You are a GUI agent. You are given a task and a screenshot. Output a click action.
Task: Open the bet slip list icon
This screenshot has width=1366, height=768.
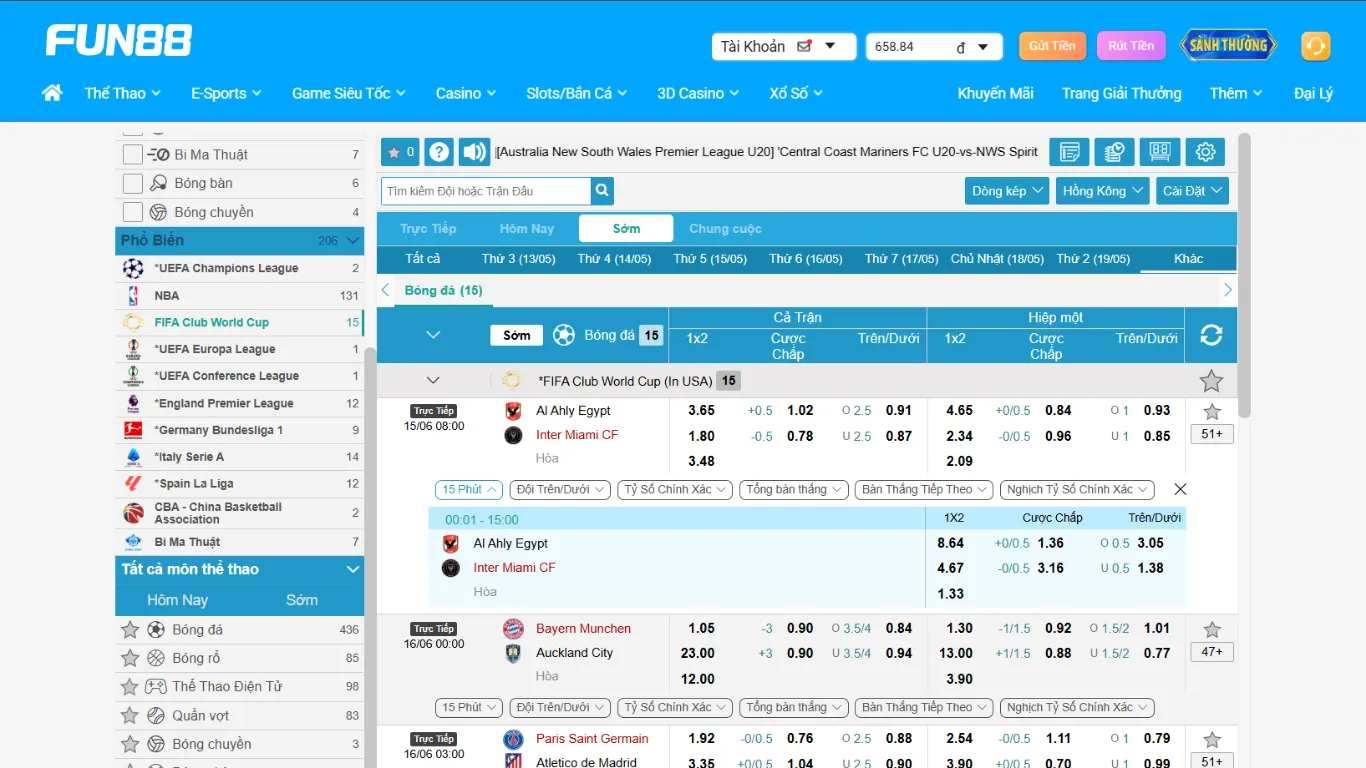coord(1069,152)
